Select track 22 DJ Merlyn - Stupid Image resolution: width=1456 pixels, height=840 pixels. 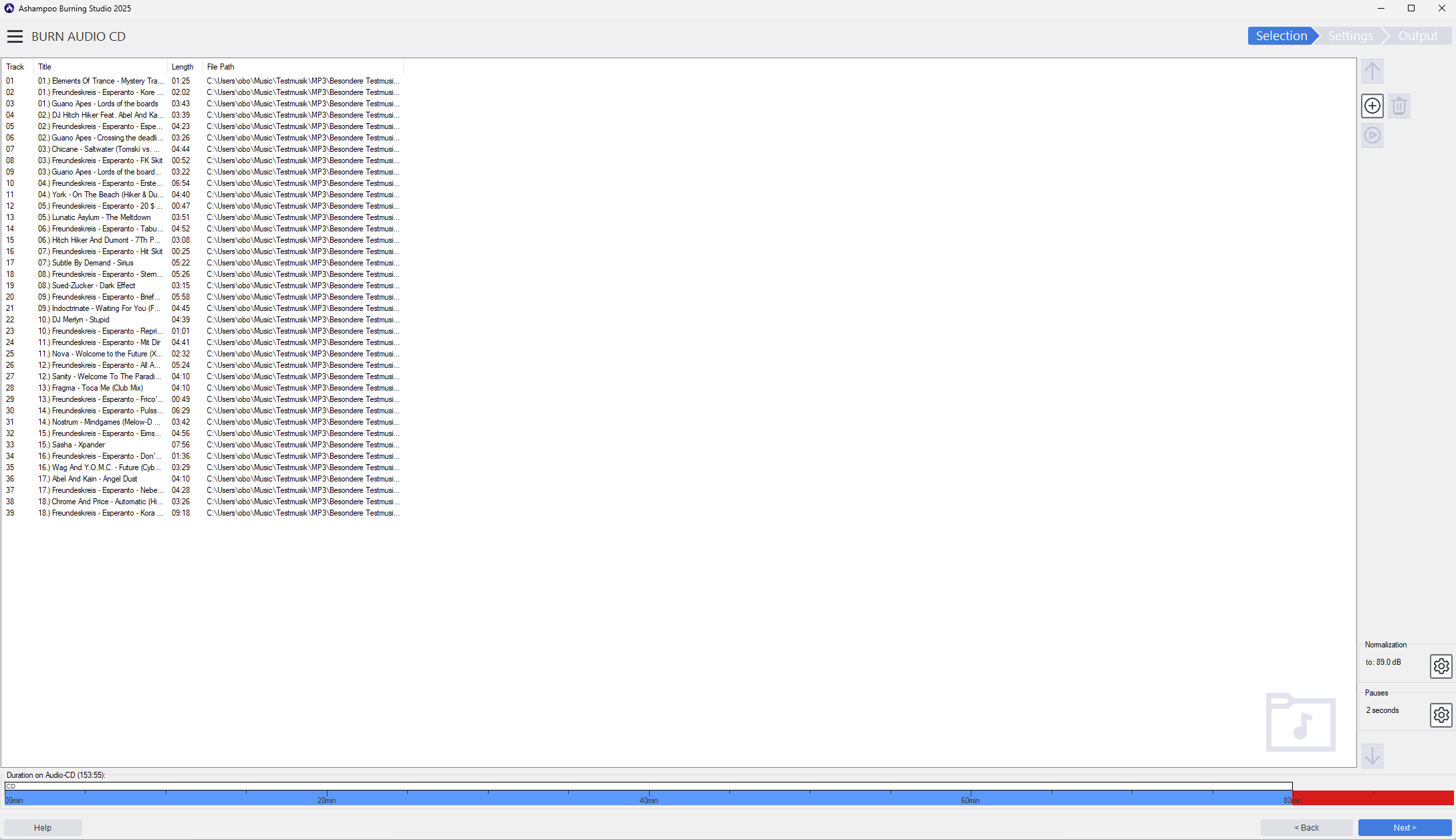coord(202,320)
